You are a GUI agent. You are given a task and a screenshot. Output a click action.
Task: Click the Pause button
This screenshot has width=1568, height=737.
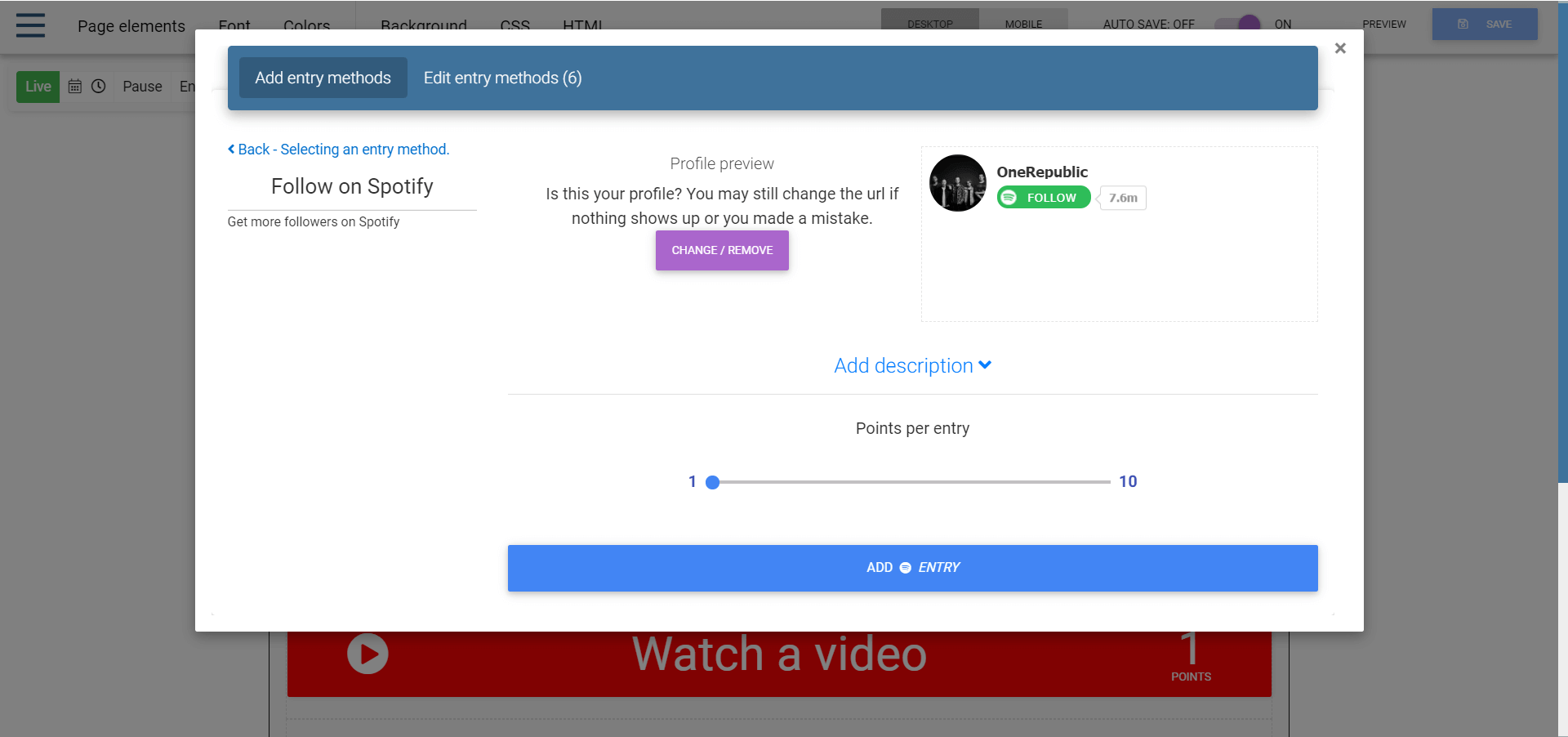(x=142, y=86)
